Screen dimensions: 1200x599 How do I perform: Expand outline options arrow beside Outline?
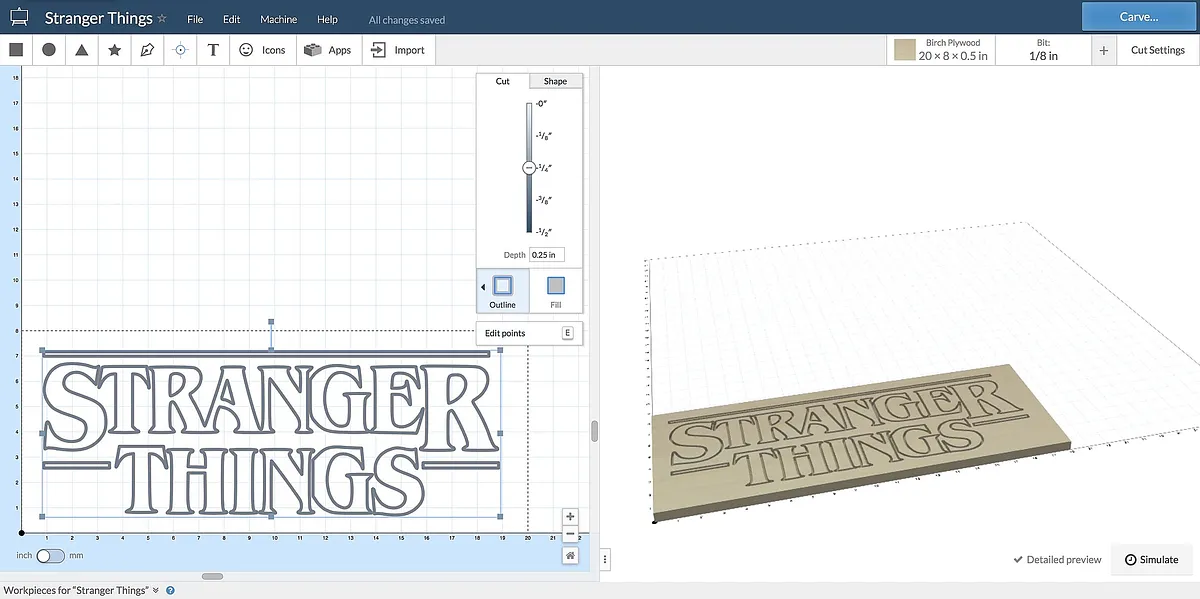483,287
